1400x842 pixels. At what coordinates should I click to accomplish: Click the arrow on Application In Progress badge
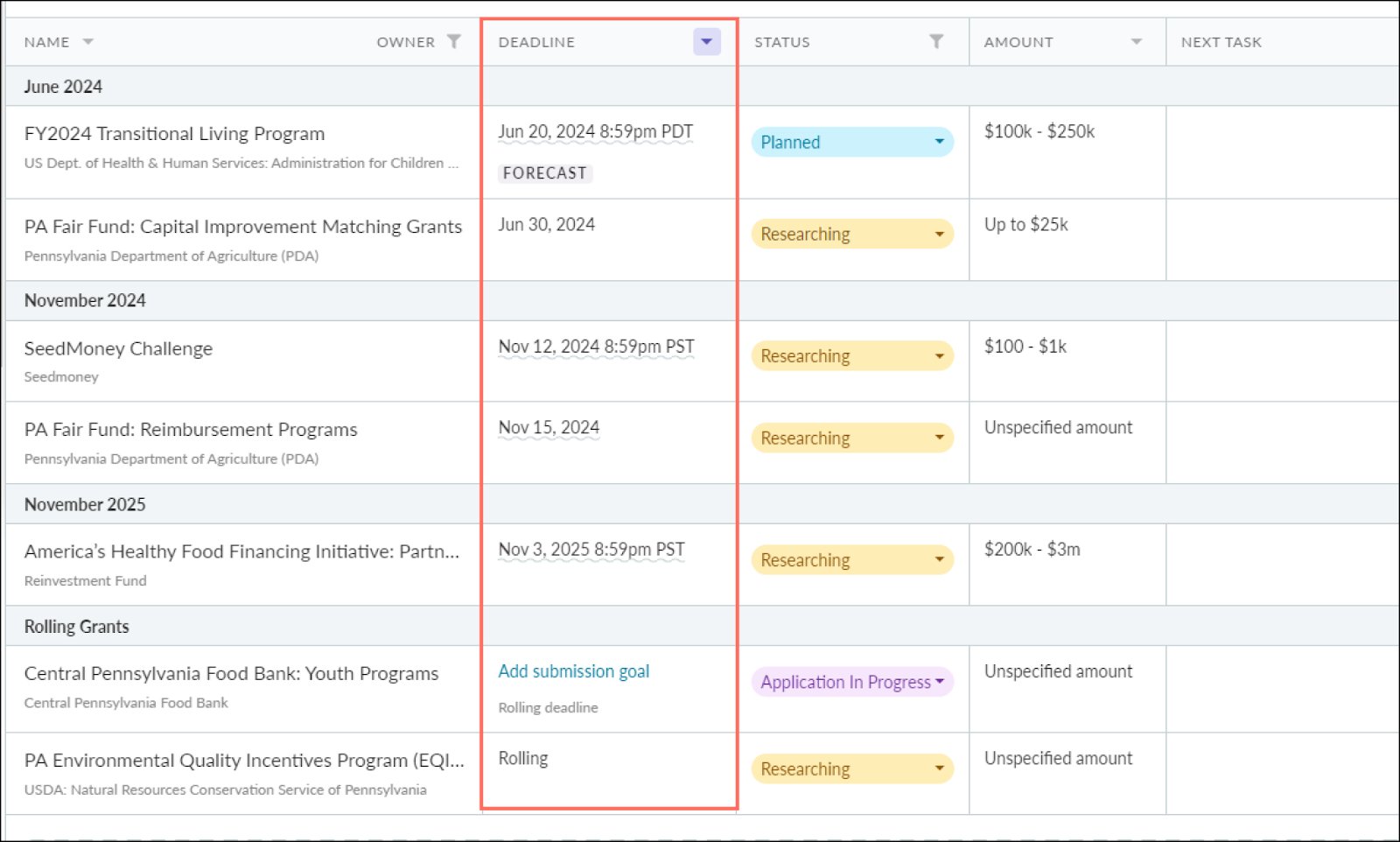tap(941, 682)
